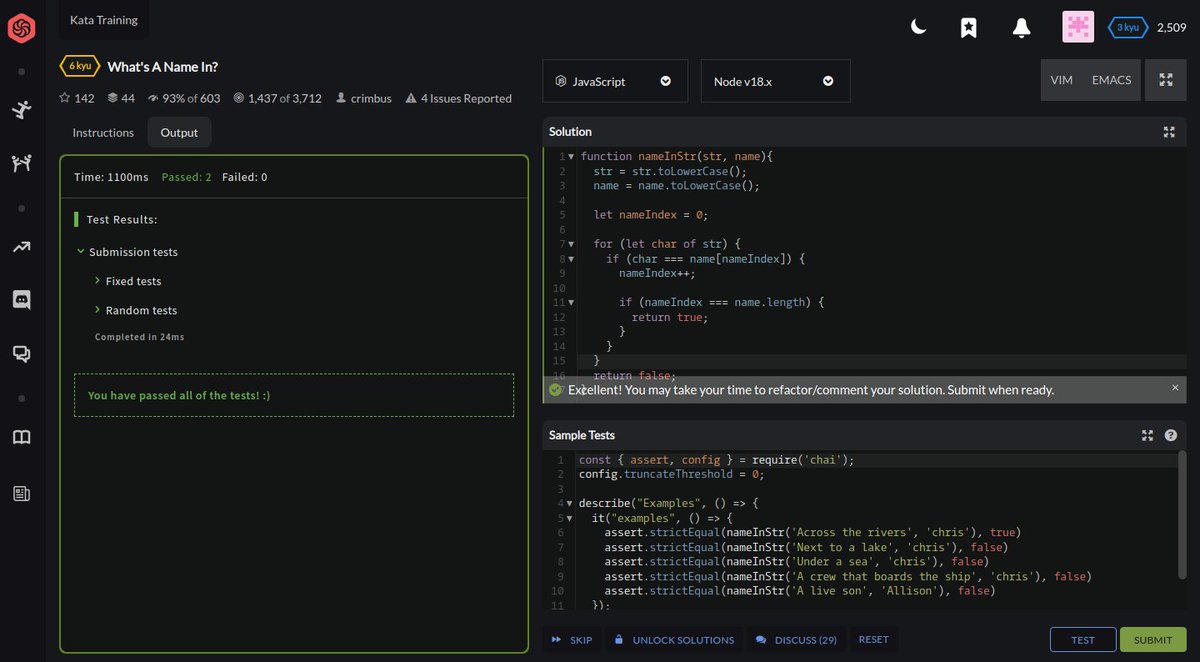
Task: Click the green SUBMIT button
Action: 1153,640
